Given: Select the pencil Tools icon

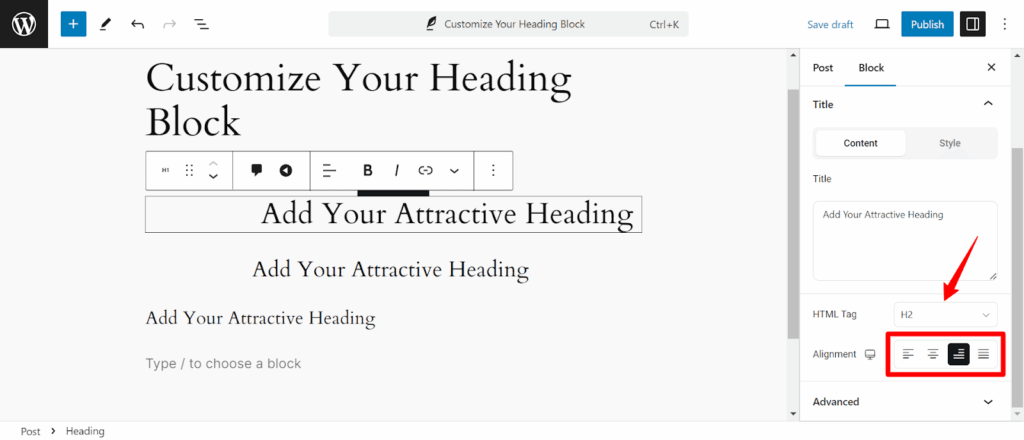Looking at the screenshot, I should point(105,24).
